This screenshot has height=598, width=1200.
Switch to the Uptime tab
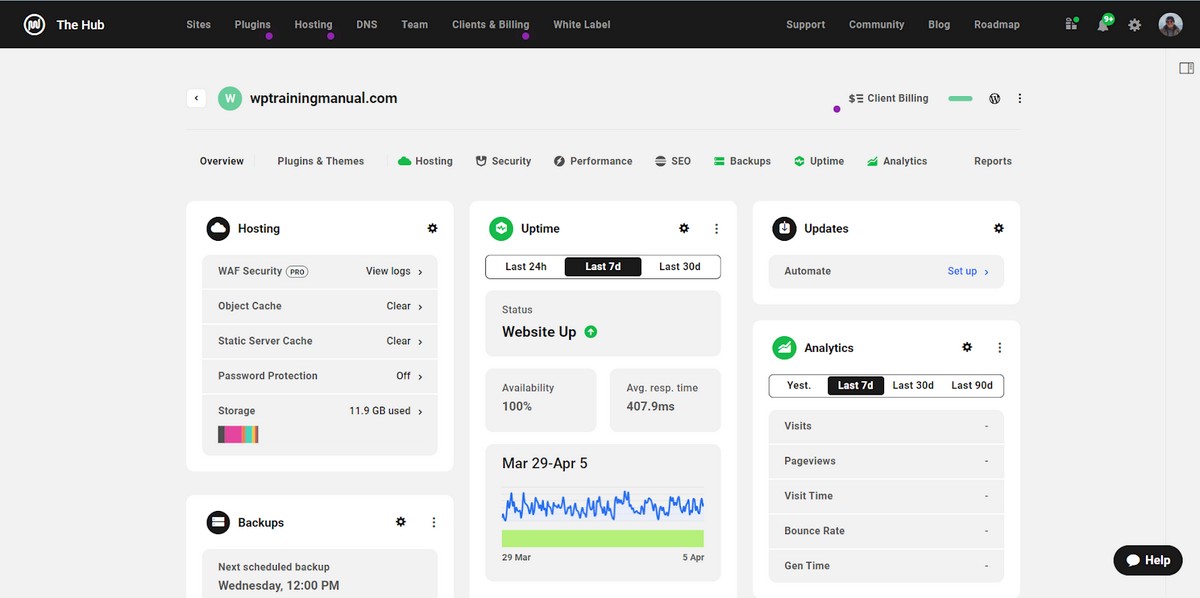[x=819, y=161]
